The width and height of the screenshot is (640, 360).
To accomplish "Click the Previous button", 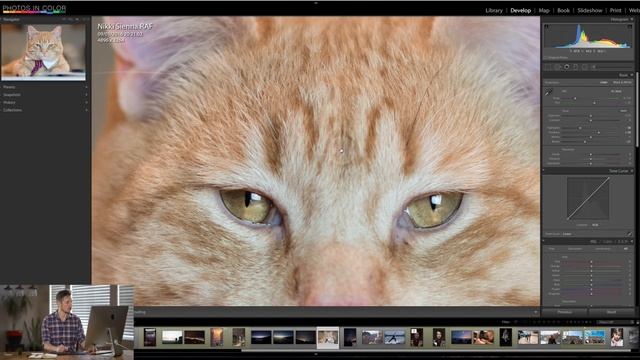I will tap(564, 312).
